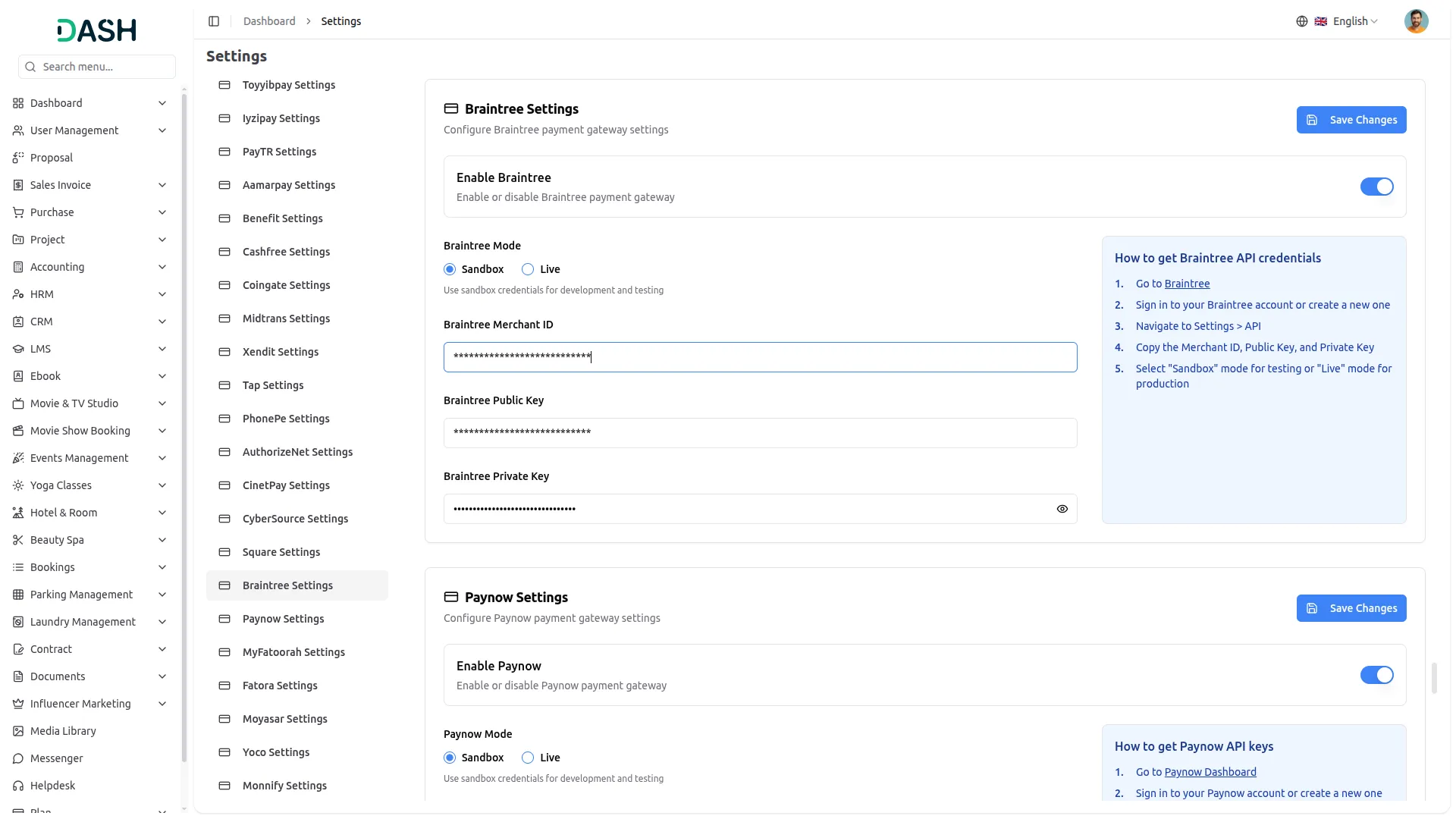The width and height of the screenshot is (1456, 819).
Task: Expand the Ebook menu chevron
Action: click(162, 376)
